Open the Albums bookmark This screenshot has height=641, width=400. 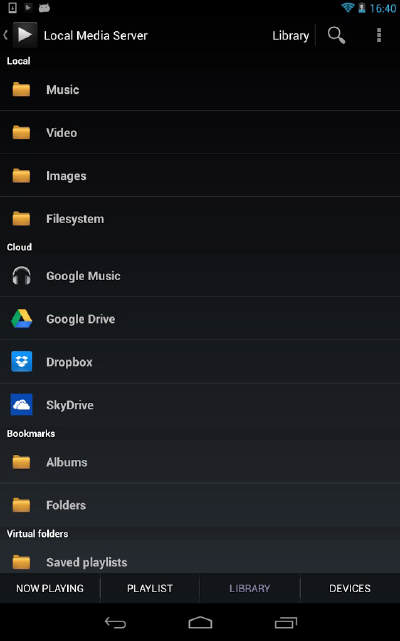pyautogui.click(x=200, y=462)
